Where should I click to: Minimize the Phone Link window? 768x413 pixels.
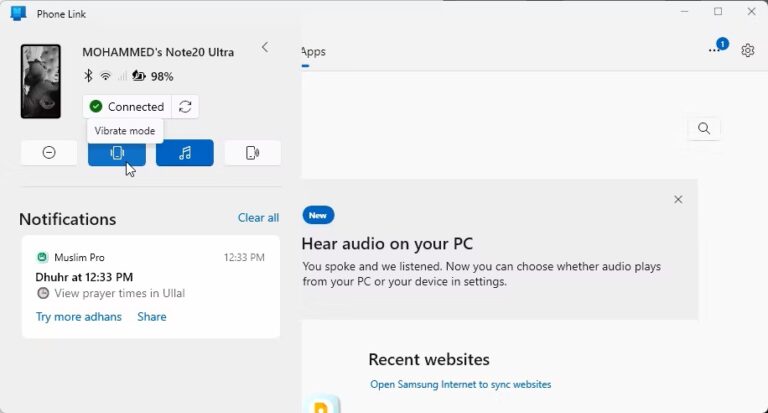pos(685,11)
